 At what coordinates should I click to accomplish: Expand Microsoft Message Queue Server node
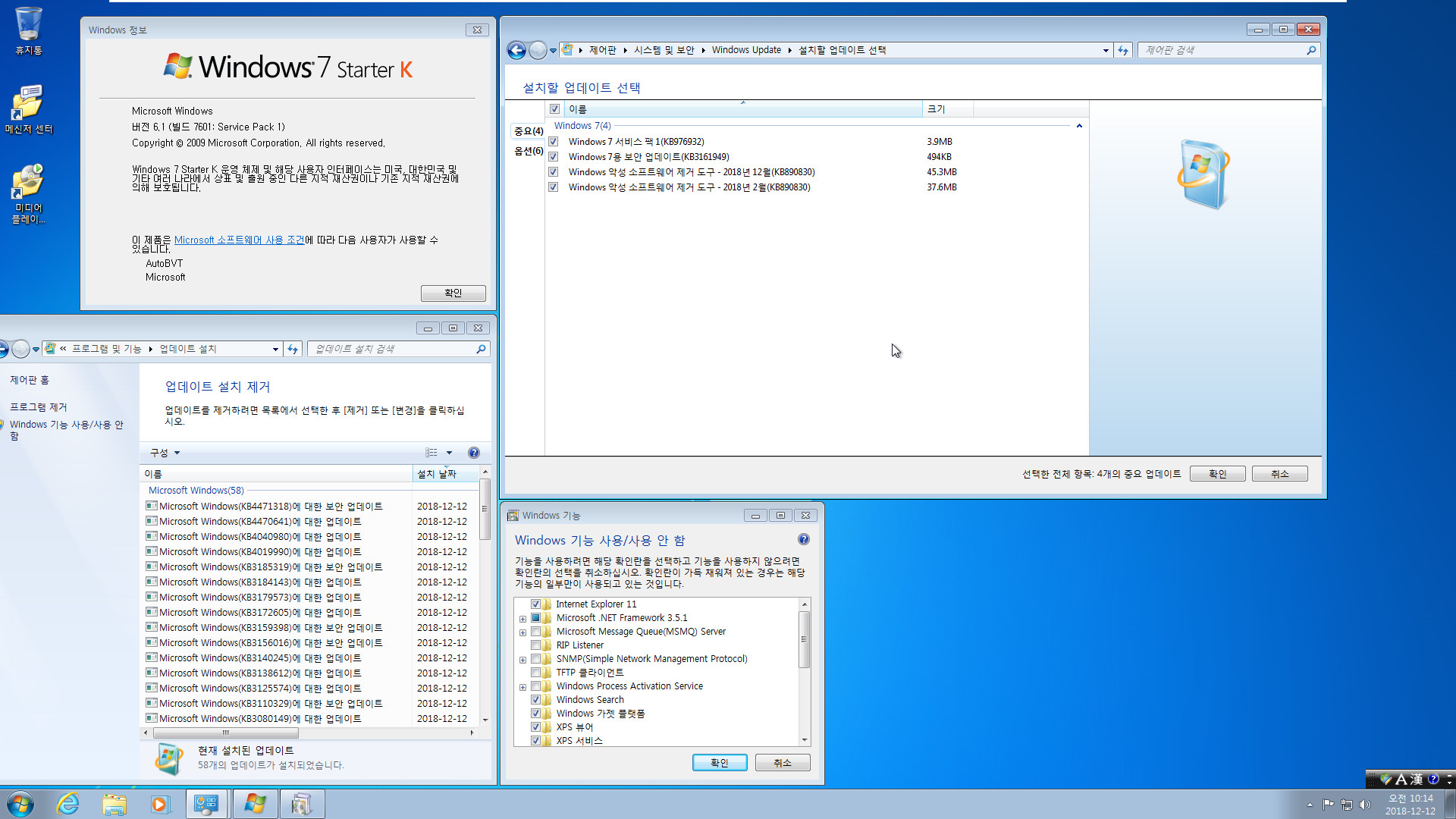(522, 632)
